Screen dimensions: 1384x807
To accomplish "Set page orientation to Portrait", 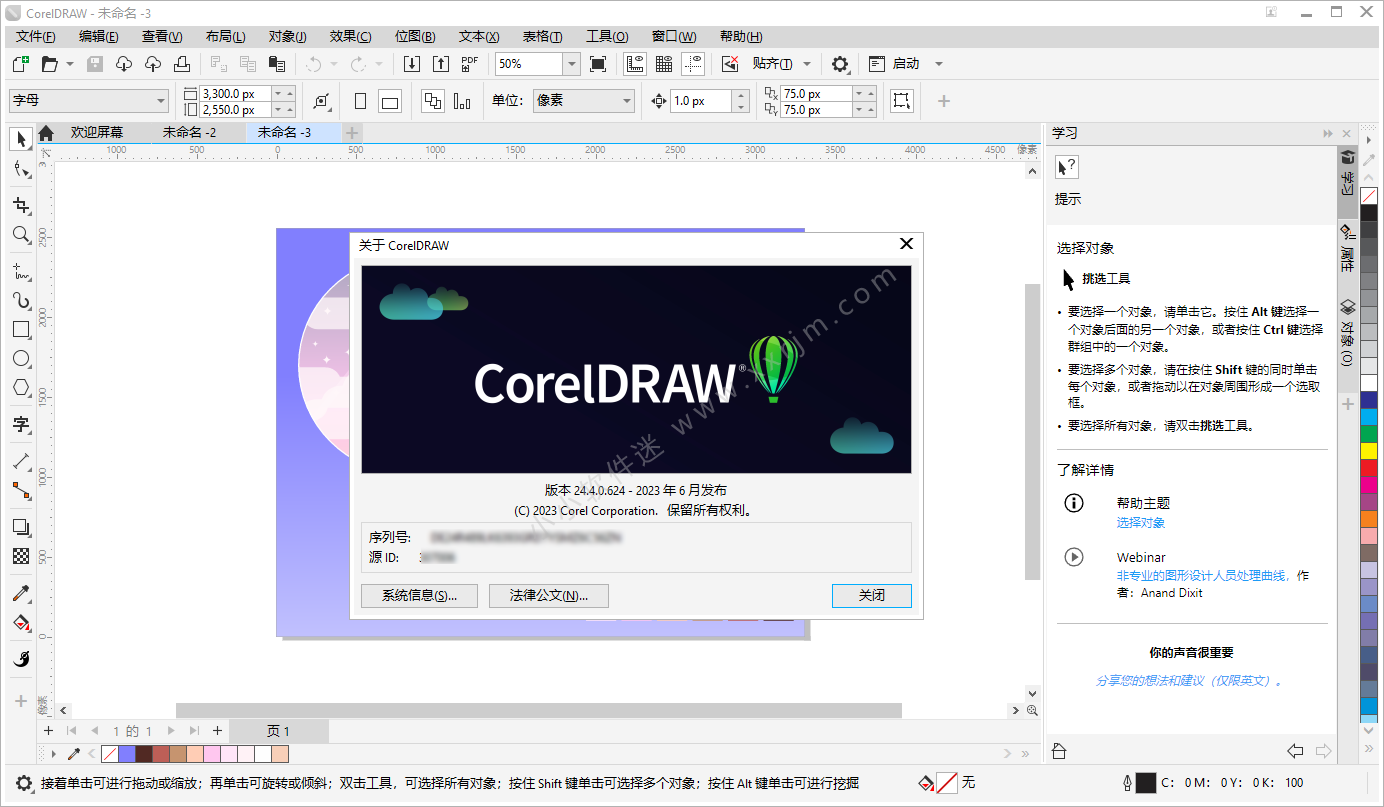I will (x=361, y=101).
